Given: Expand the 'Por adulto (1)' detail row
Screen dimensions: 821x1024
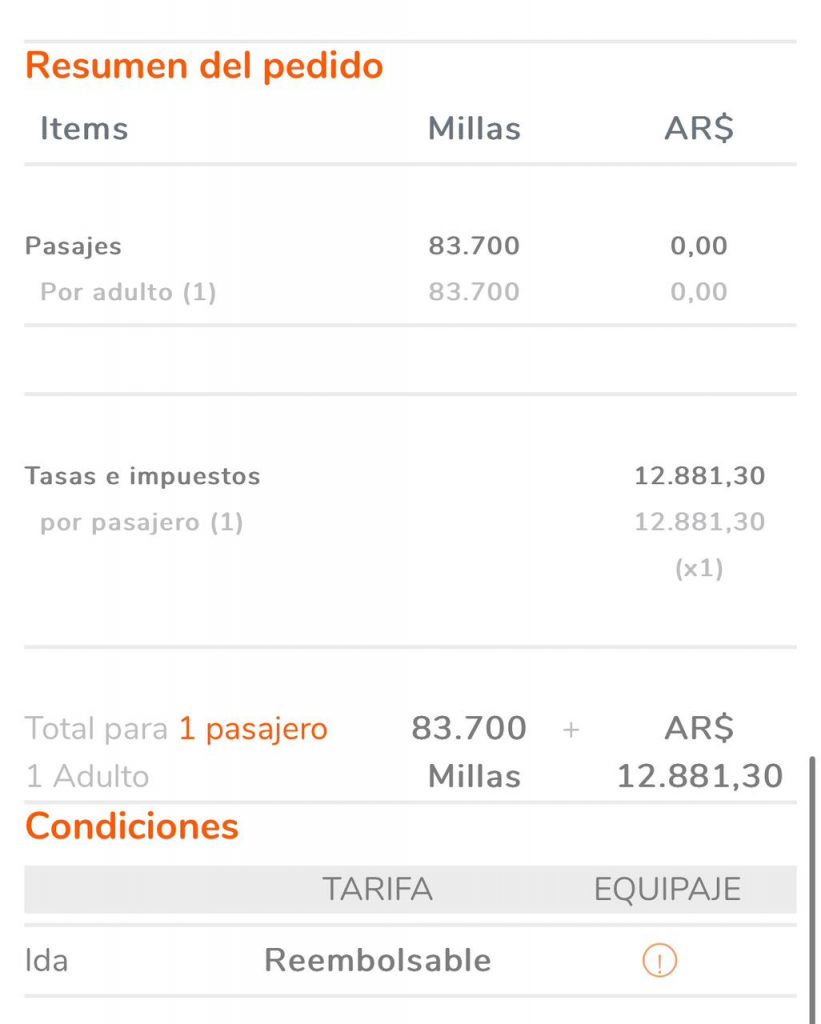Looking at the screenshot, I should pos(410,292).
